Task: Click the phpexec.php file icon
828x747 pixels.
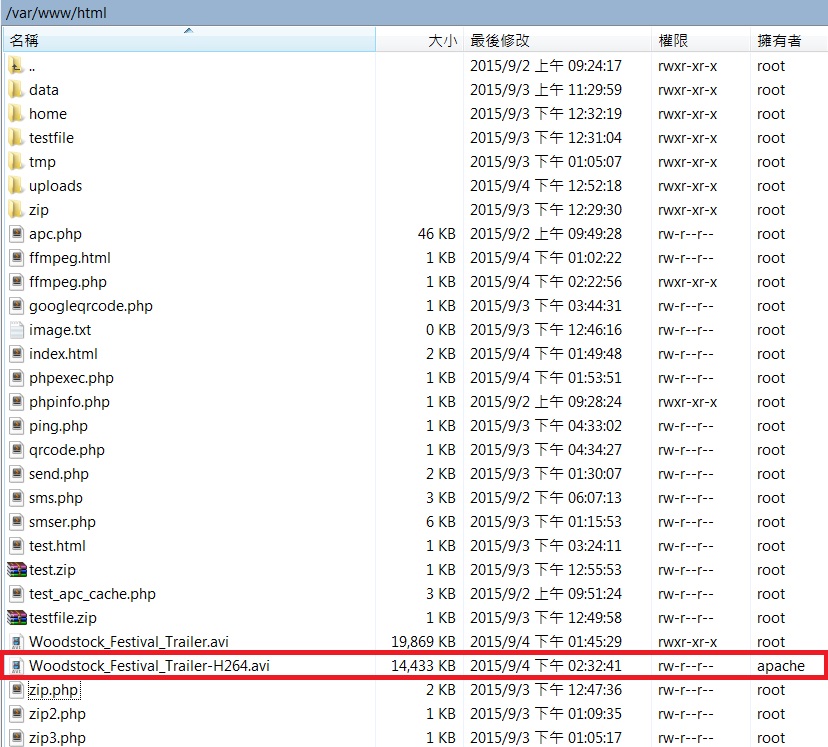Action: 17,378
